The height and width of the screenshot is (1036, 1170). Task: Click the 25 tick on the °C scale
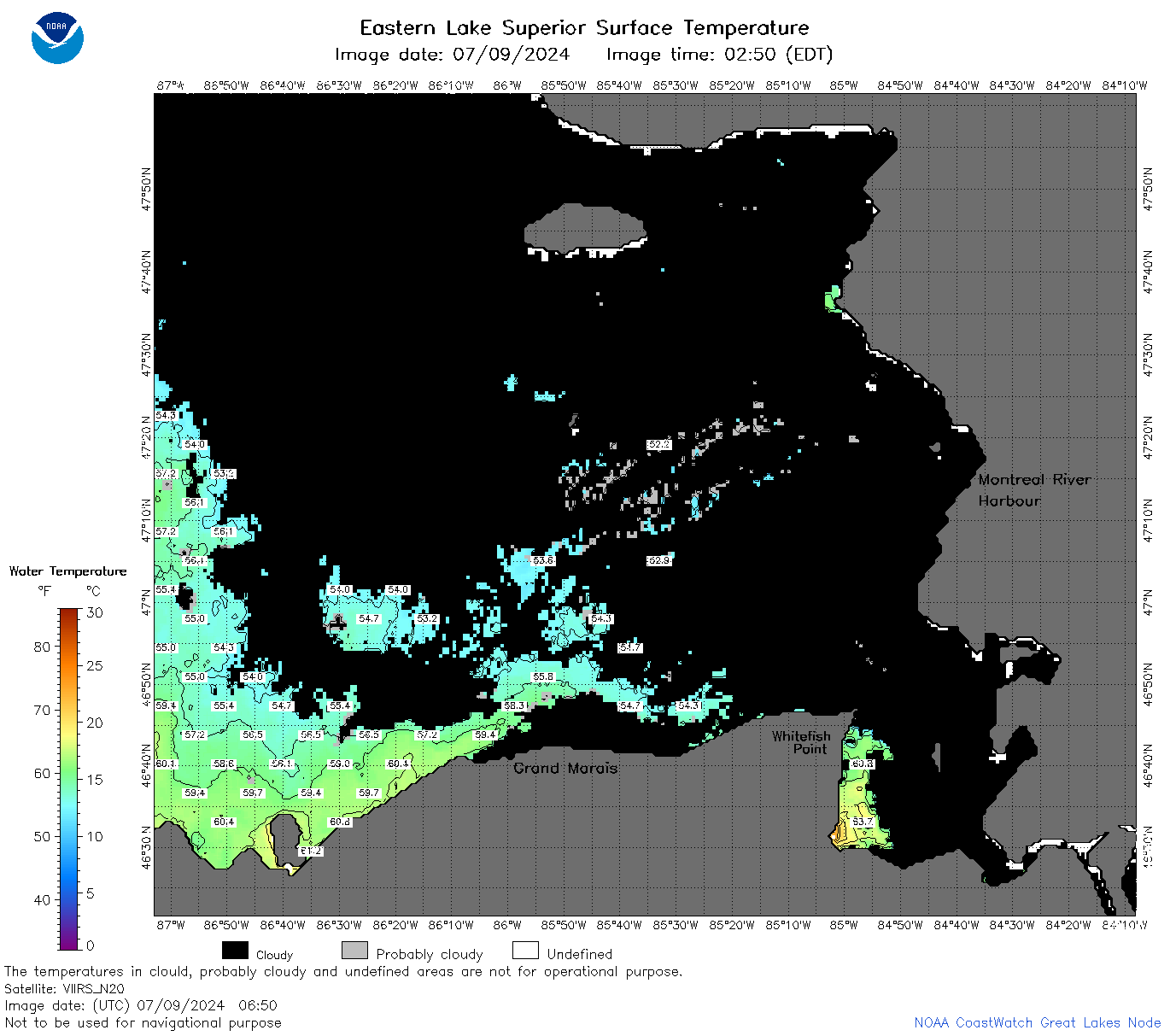95,665
